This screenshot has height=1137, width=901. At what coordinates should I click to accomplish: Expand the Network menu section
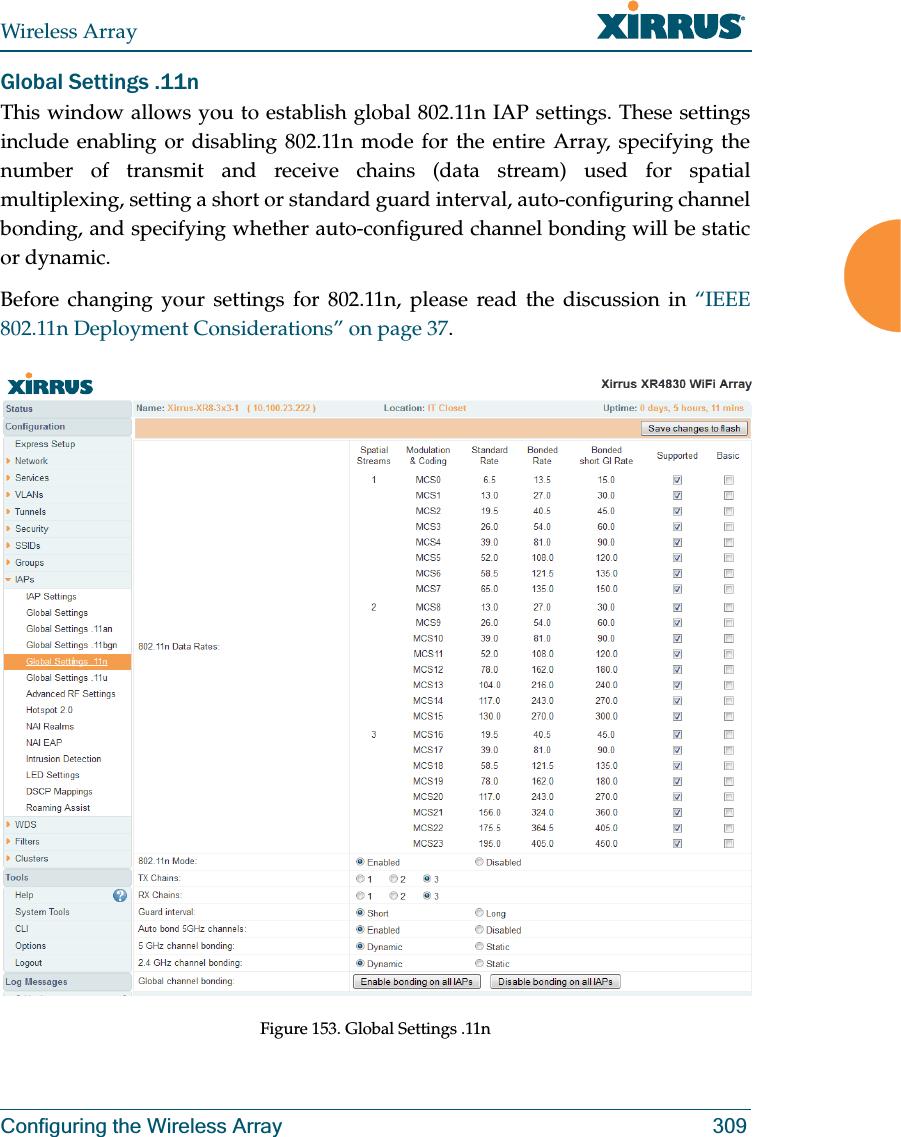(x=30, y=461)
